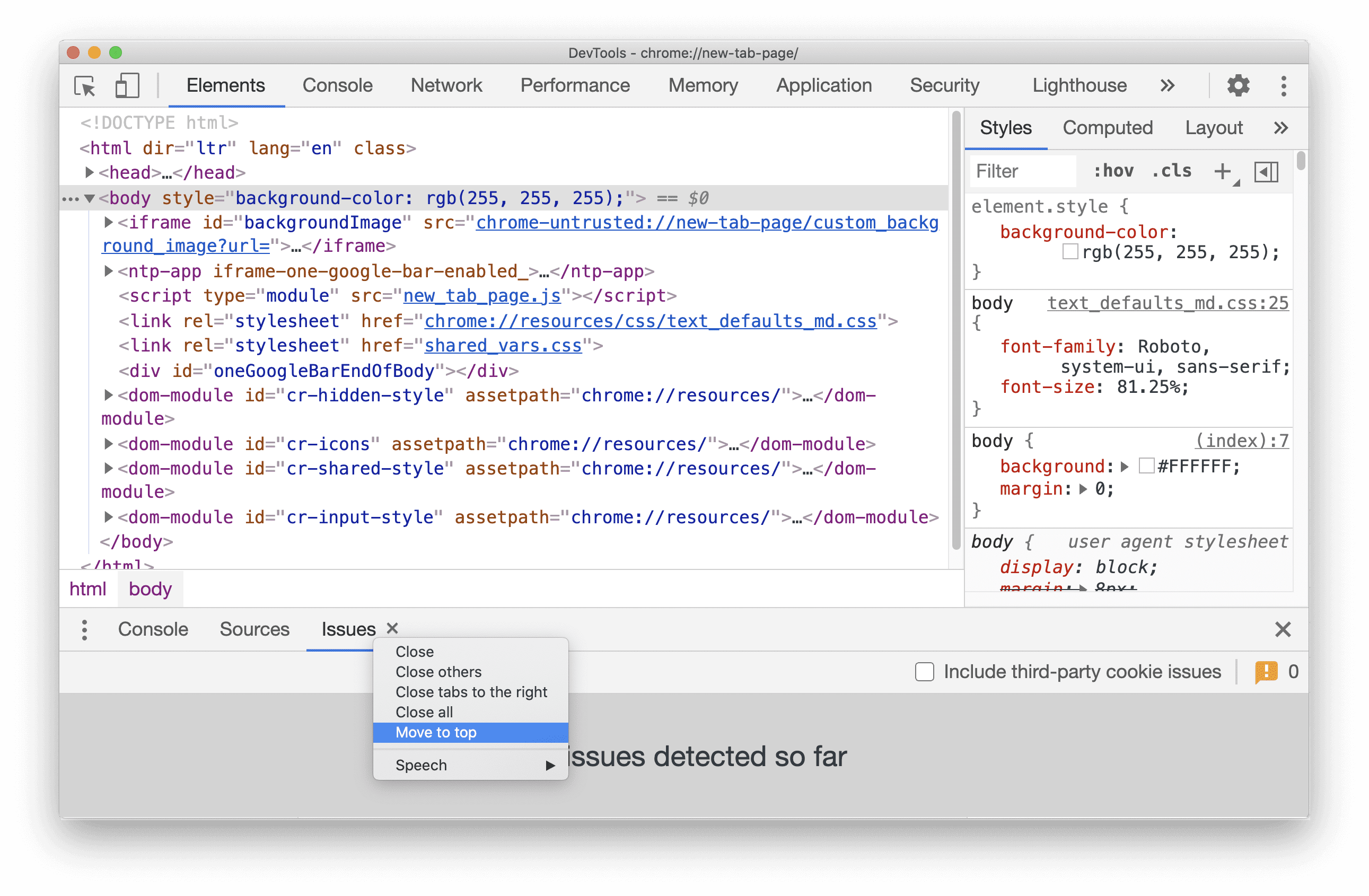Click the add new style rule icon
Image resolution: width=1369 pixels, height=896 pixels.
coord(1224,170)
